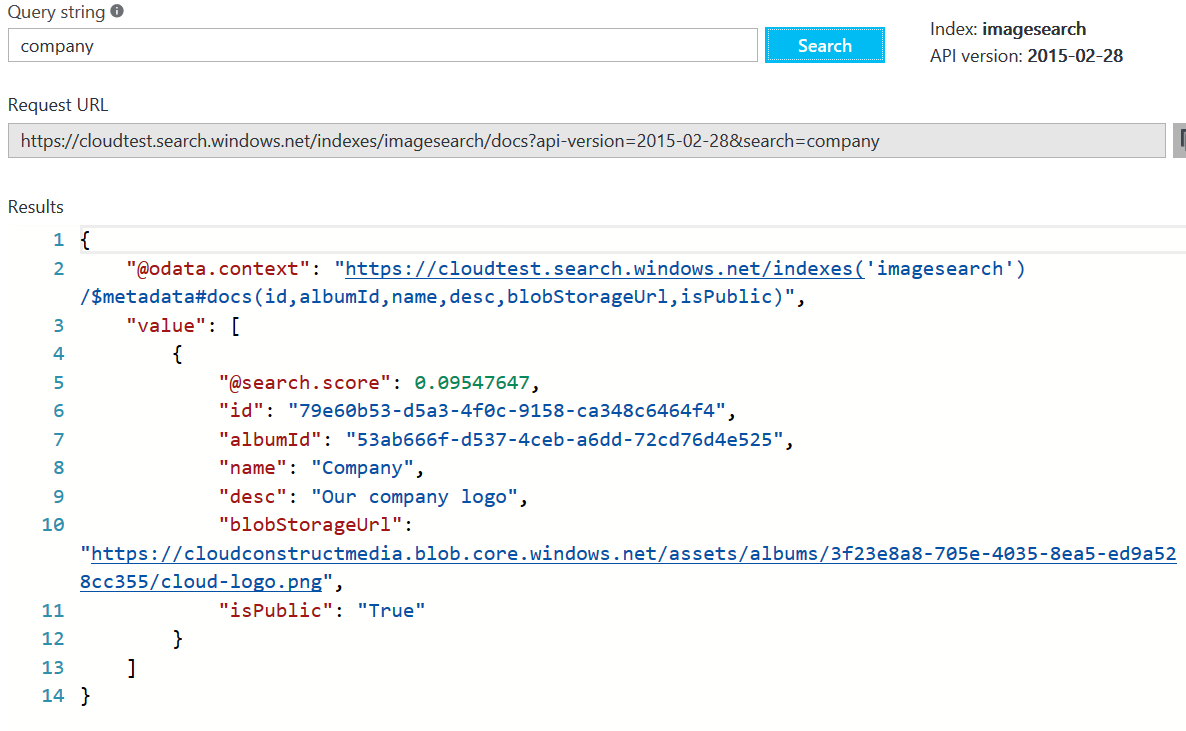Click the copy icon beside Request URL
The height and width of the screenshot is (731, 1186).
point(1180,141)
